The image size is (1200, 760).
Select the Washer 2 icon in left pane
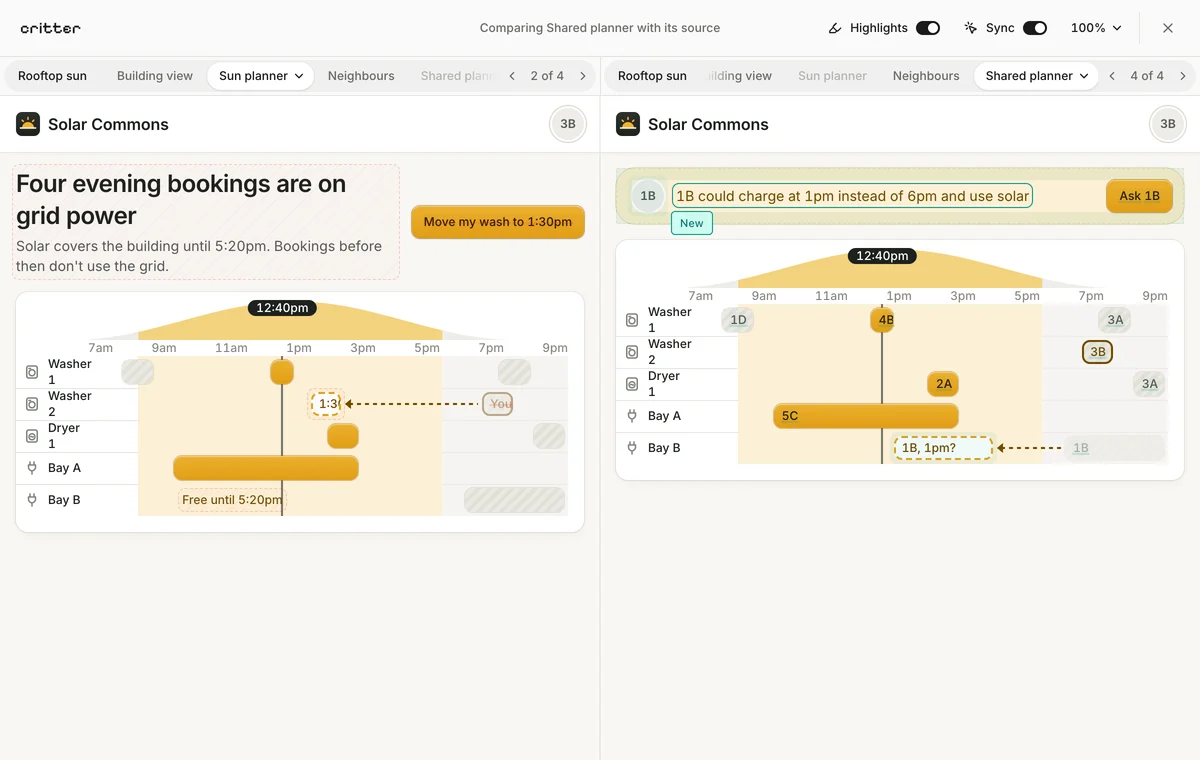(x=32, y=404)
